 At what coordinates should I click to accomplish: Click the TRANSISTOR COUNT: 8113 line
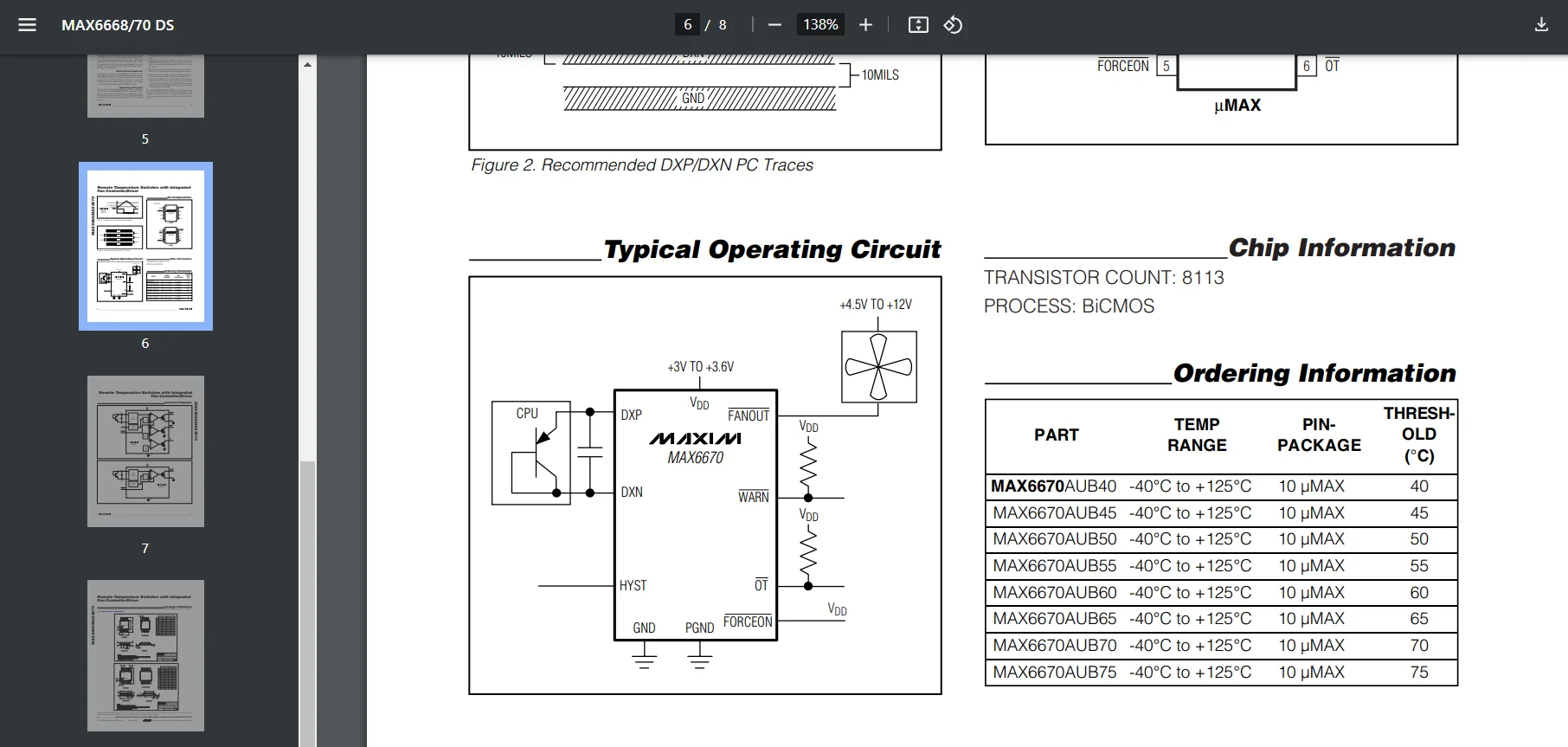(1104, 278)
